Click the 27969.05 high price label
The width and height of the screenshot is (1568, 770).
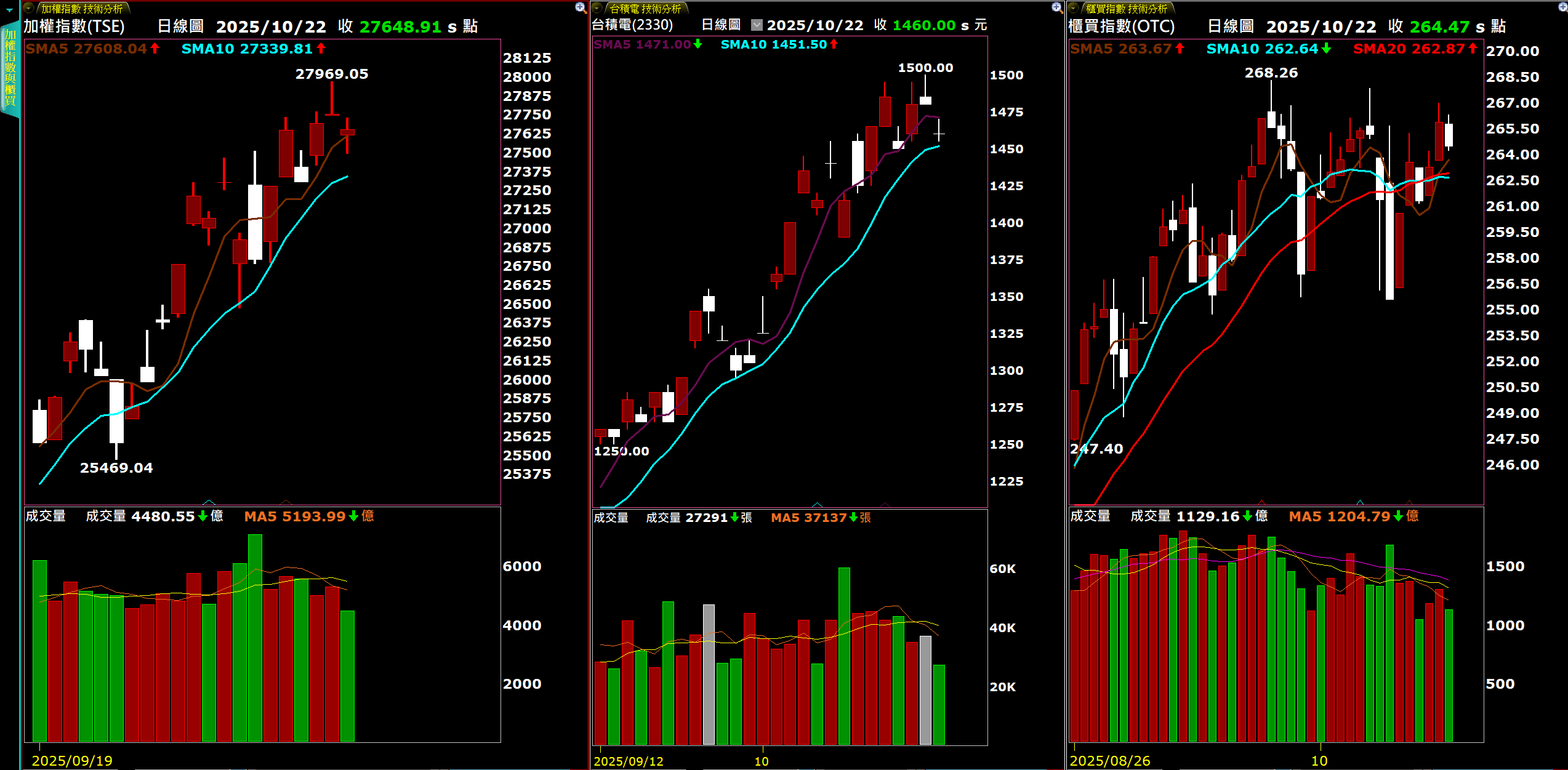332,74
